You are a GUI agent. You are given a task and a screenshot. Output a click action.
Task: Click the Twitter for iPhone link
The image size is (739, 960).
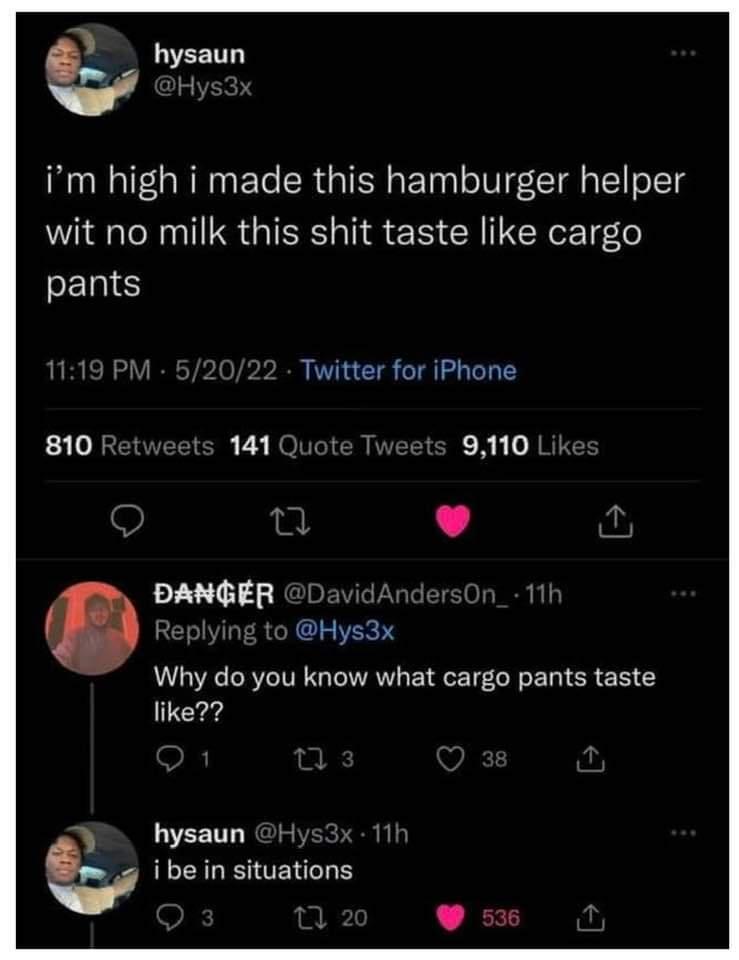coord(408,371)
